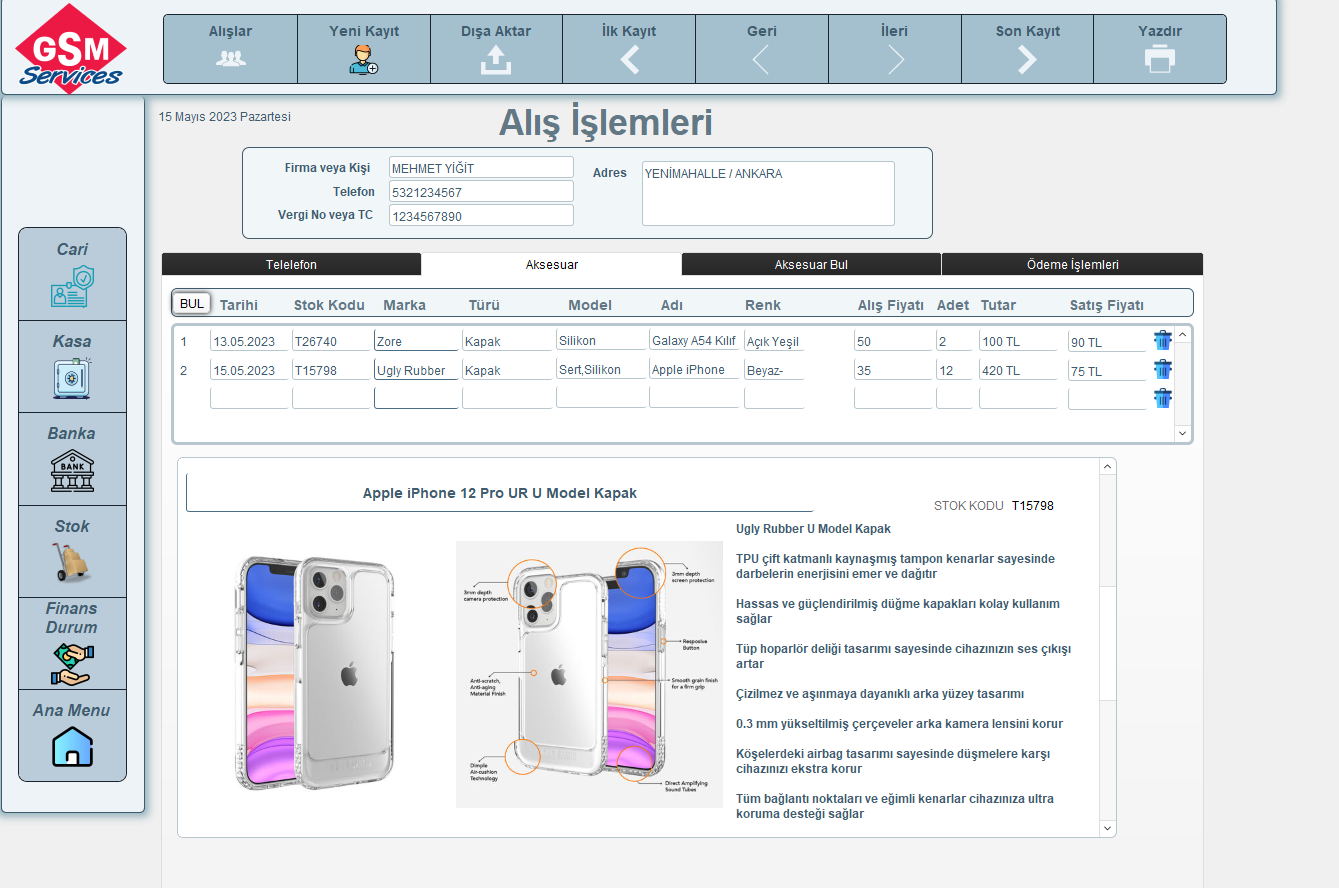Click the Sert,Silikon model field

click(601, 370)
